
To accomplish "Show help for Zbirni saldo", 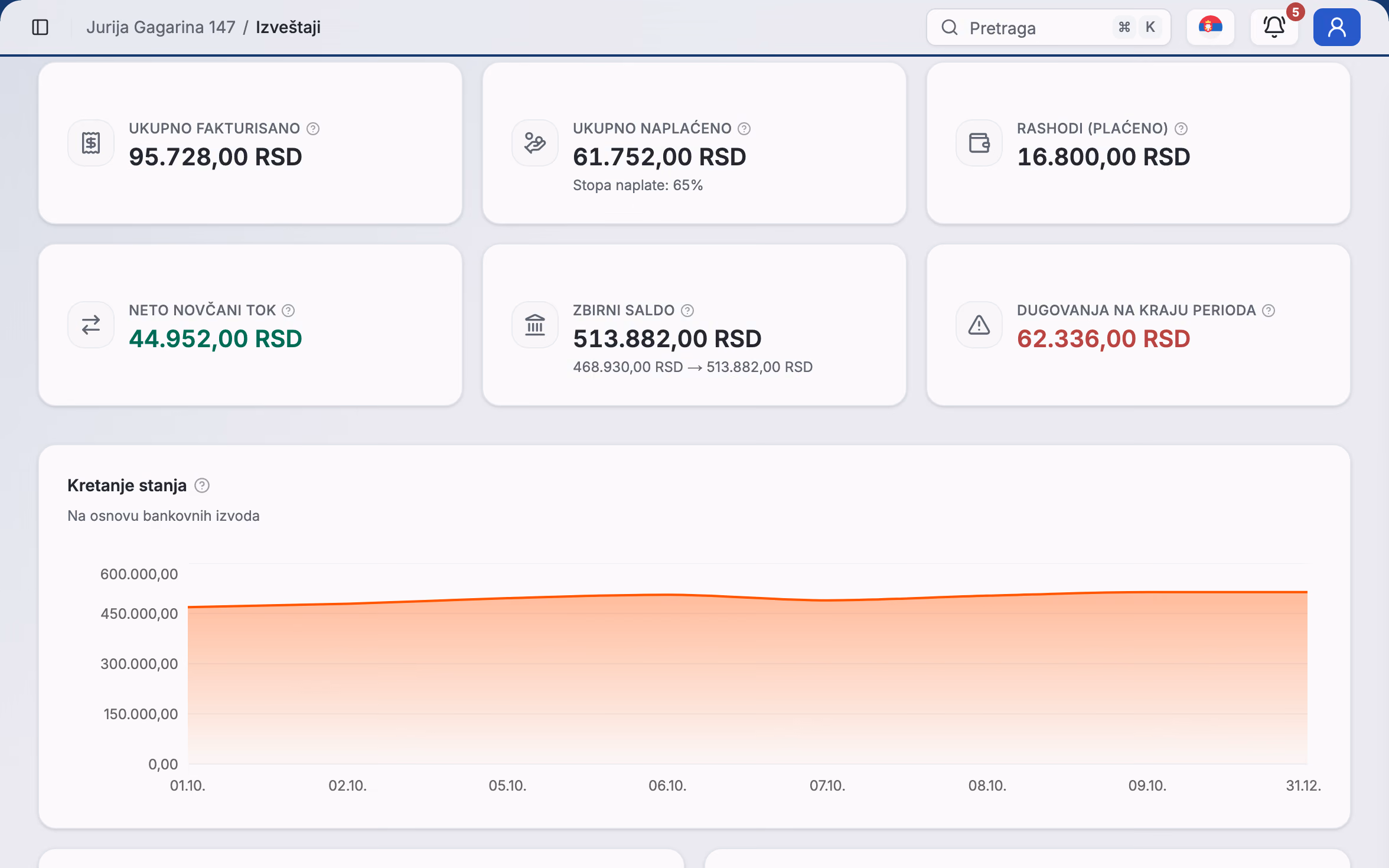I will click(x=687, y=311).
